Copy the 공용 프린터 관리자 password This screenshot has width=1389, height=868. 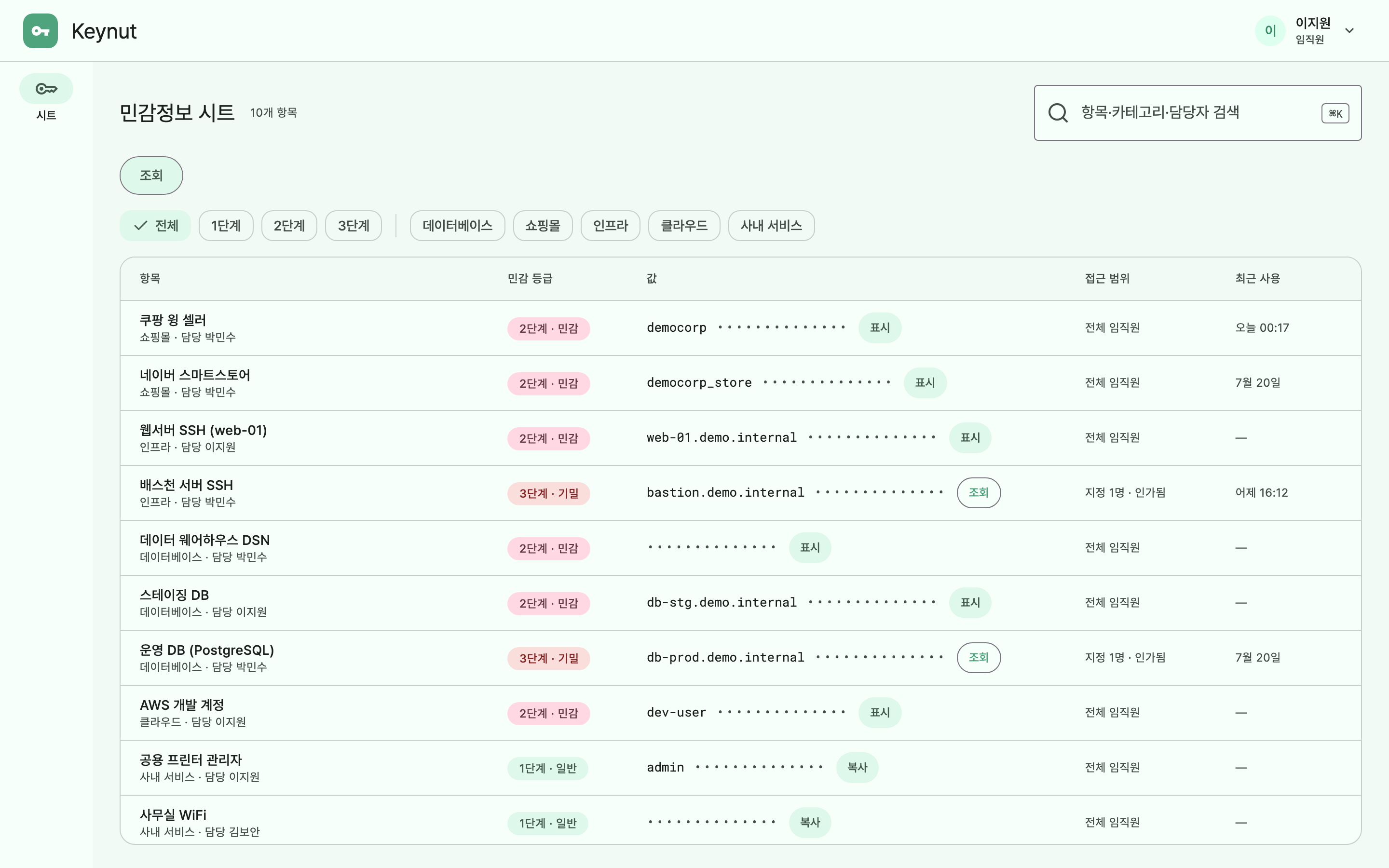pos(857,768)
